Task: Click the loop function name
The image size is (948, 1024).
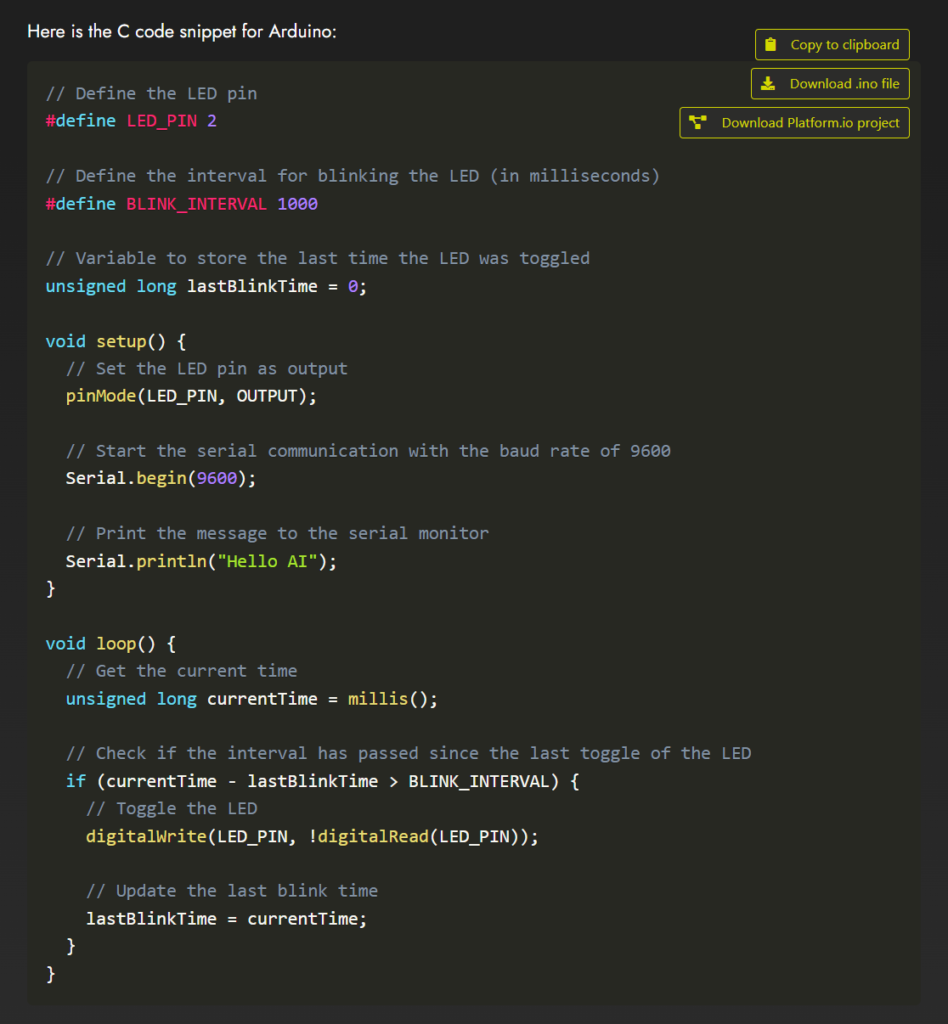Action: click(x=115, y=644)
